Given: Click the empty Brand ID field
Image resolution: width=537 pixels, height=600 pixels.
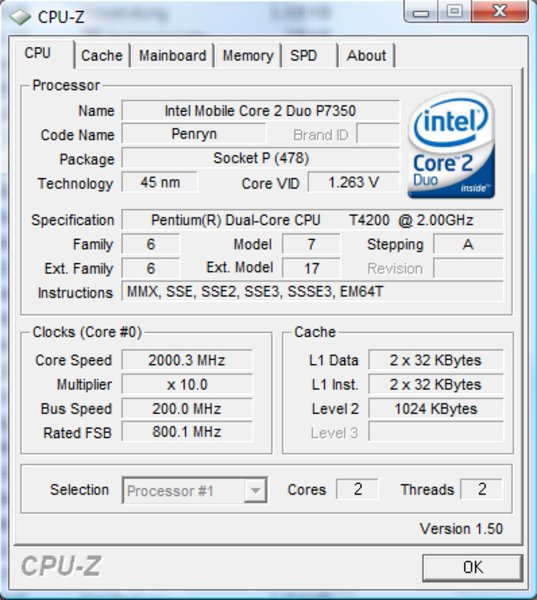Looking at the screenshot, I should 377,134.
